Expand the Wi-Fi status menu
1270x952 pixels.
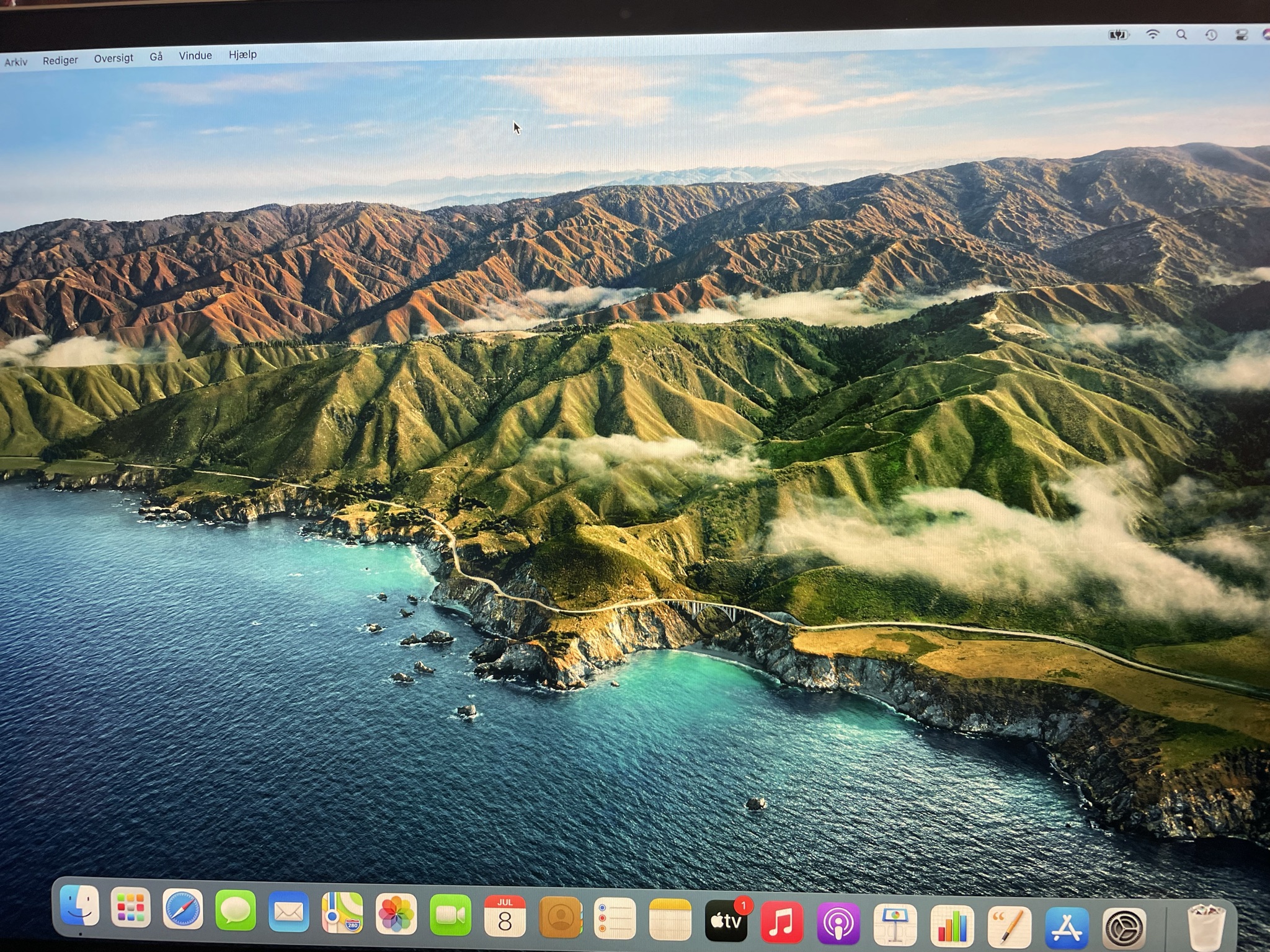(1152, 35)
